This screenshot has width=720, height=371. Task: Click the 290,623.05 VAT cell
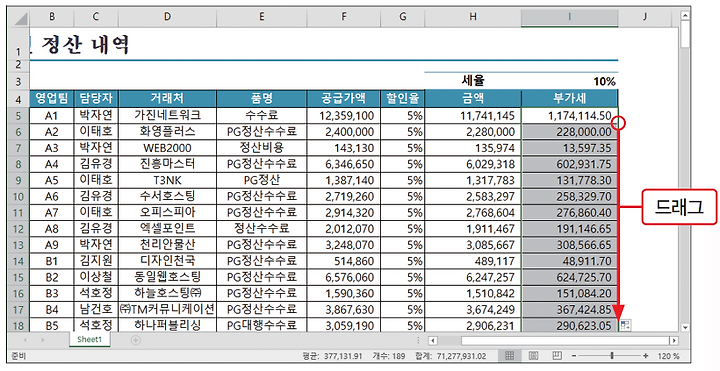click(x=570, y=325)
